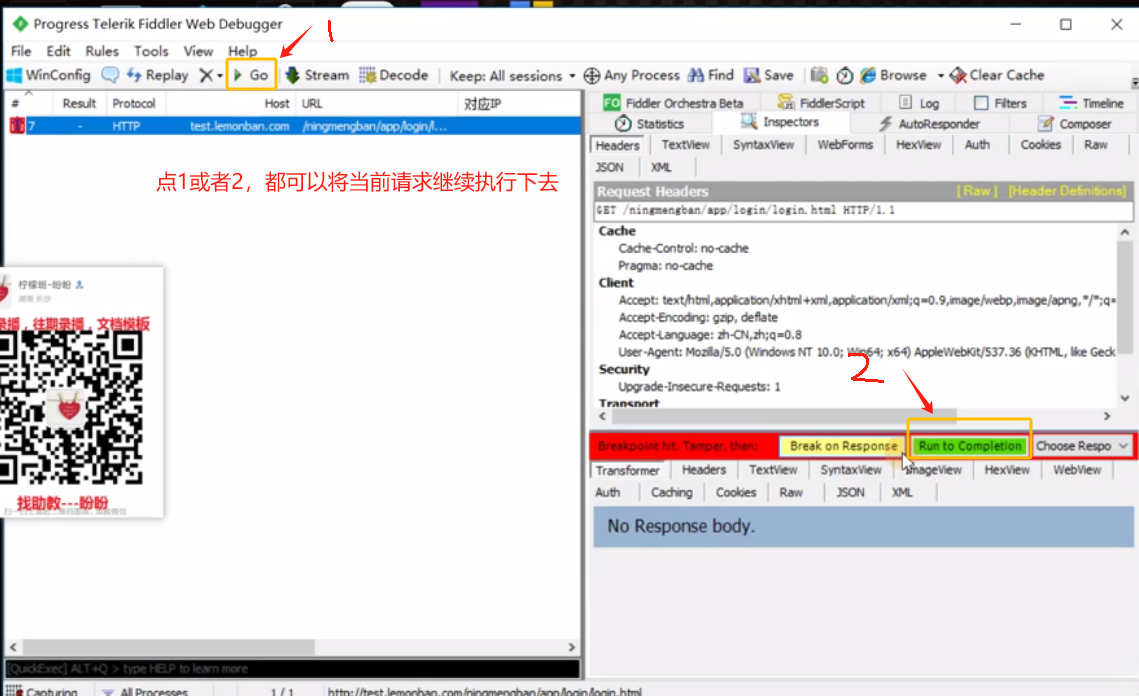Viewport: 1139px width, 696px height.
Task: Click the Any Process target icon
Action: point(592,76)
